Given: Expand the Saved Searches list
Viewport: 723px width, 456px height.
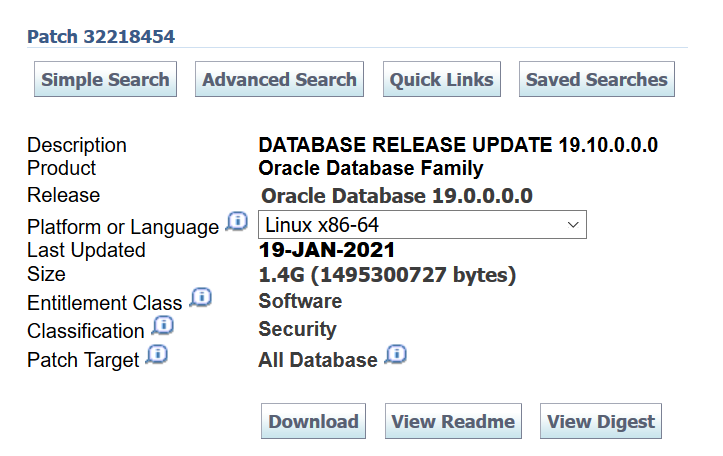Looking at the screenshot, I should 596,80.
